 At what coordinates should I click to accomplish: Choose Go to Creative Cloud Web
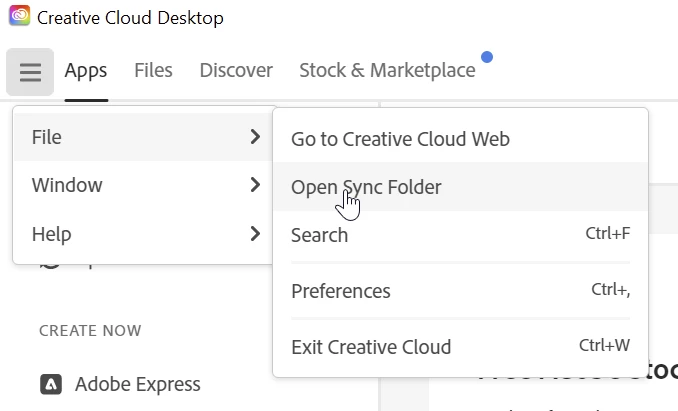point(461,139)
